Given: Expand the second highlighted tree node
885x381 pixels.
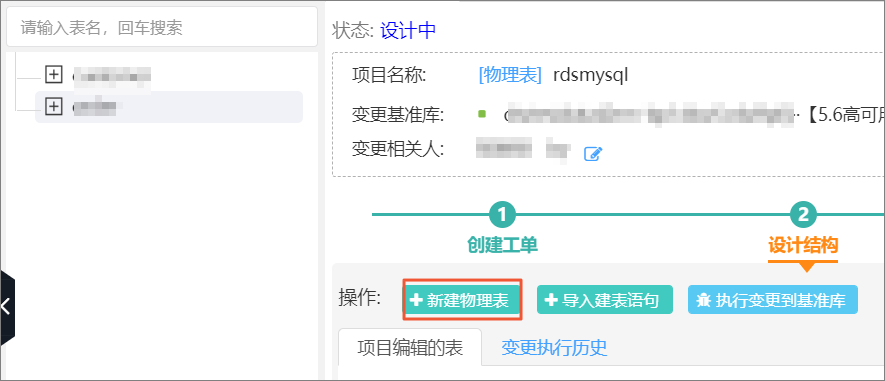Looking at the screenshot, I should [53, 107].
